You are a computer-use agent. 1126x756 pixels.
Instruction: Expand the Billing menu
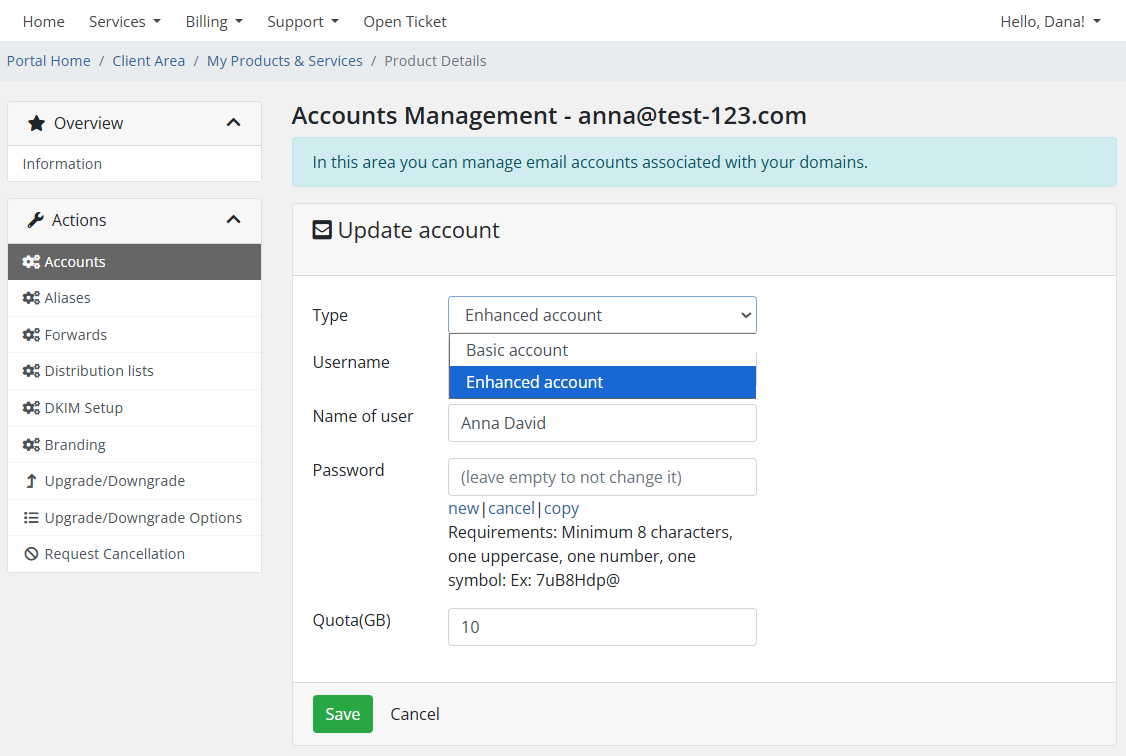pos(214,21)
